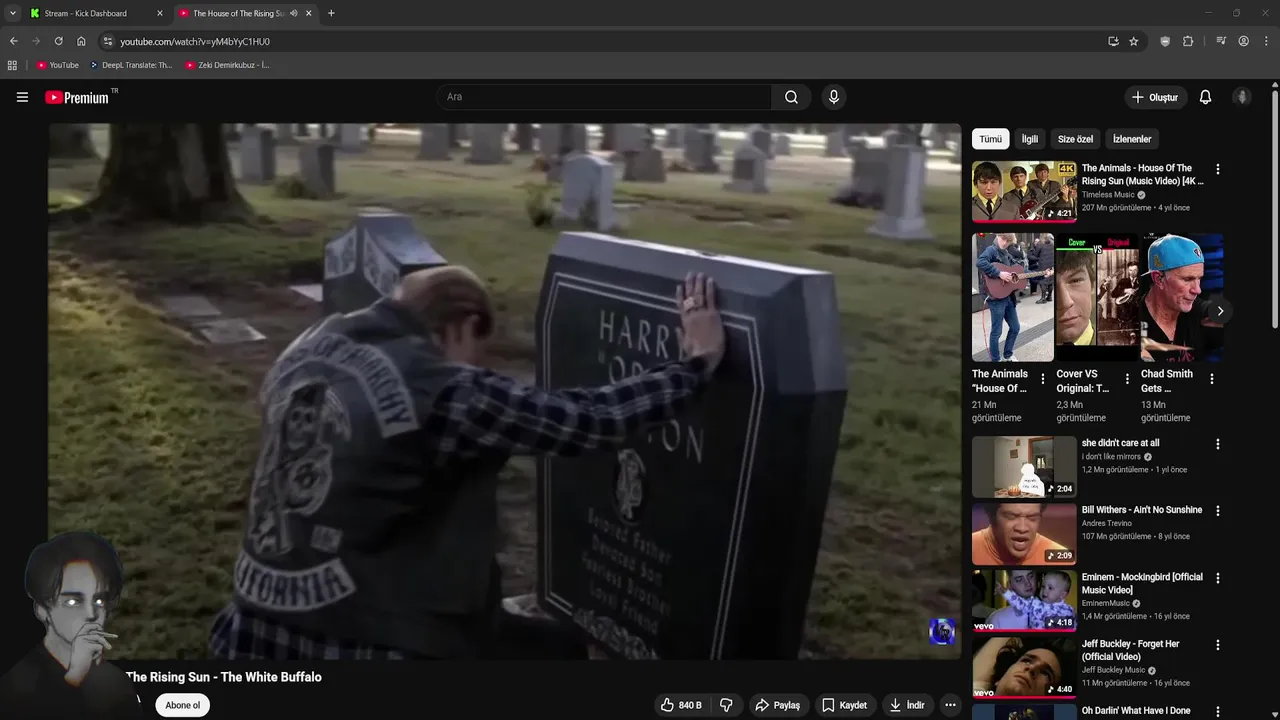This screenshot has height=720, width=1280.
Task: Click the magnifier search button
Action: pos(791,97)
